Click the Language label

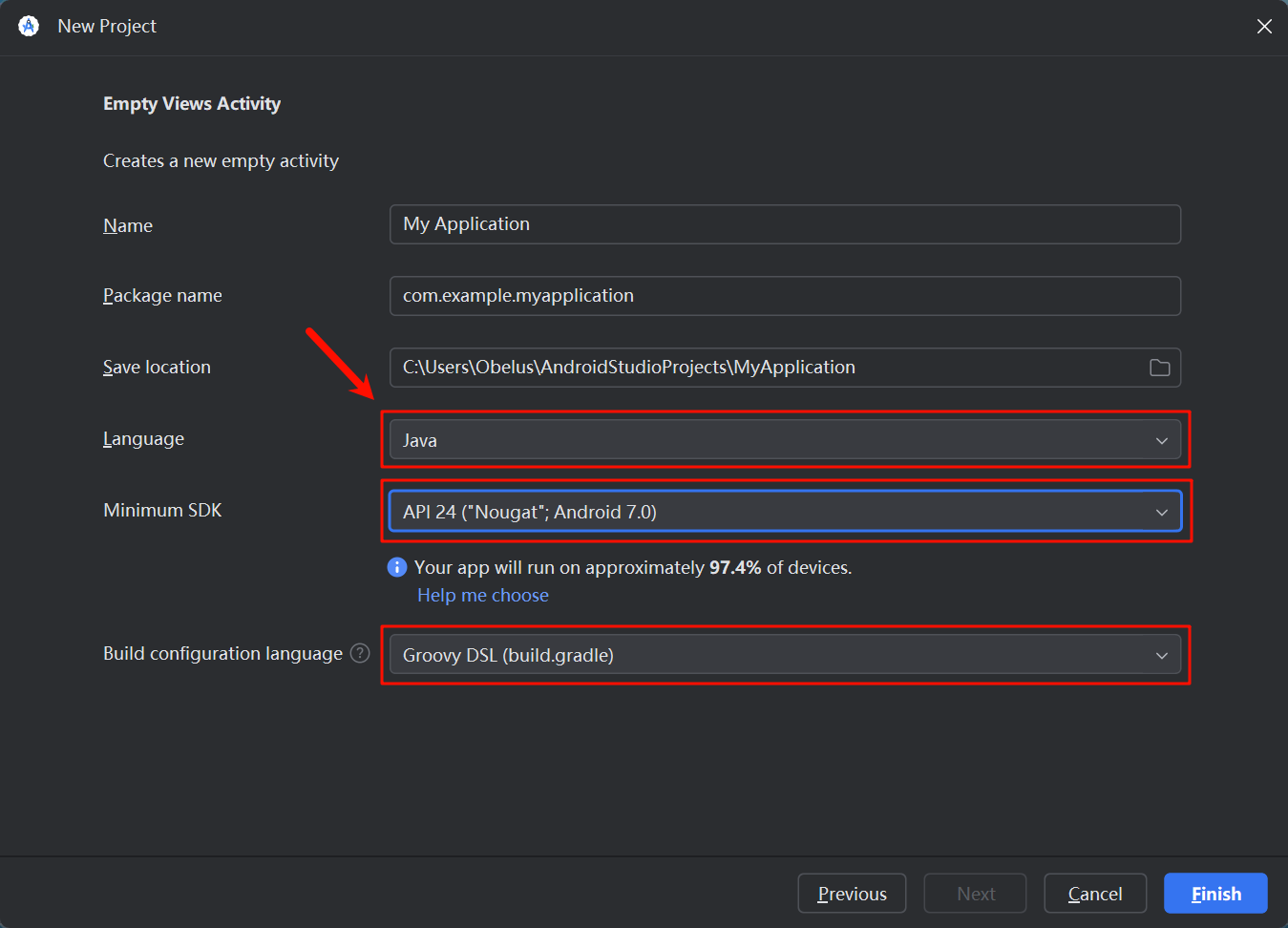point(143,439)
